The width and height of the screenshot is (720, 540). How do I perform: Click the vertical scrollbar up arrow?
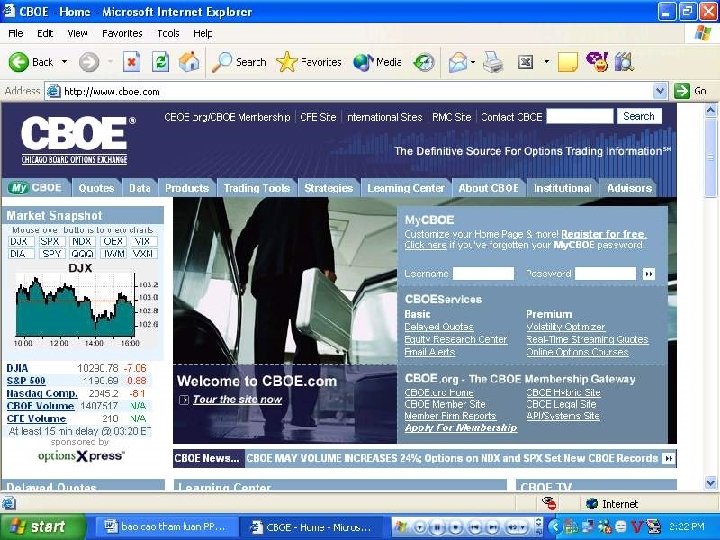click(710, 110)
